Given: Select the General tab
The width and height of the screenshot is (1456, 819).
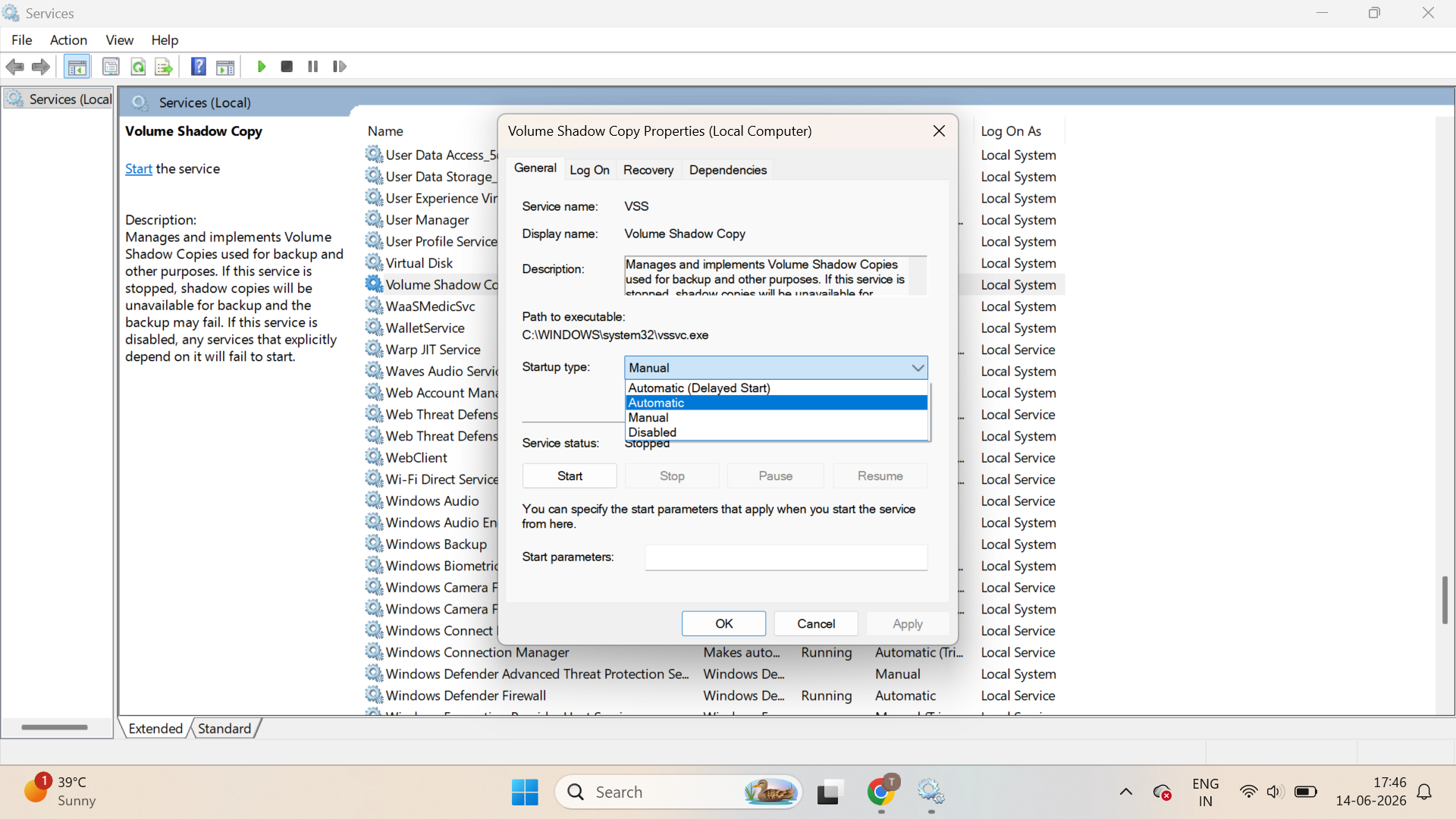Looking at the screenshot, I should coord(535,168).
